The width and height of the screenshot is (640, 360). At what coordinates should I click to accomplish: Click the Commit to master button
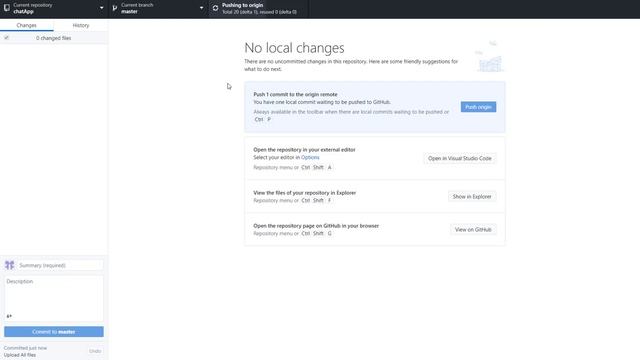point(54,331)
